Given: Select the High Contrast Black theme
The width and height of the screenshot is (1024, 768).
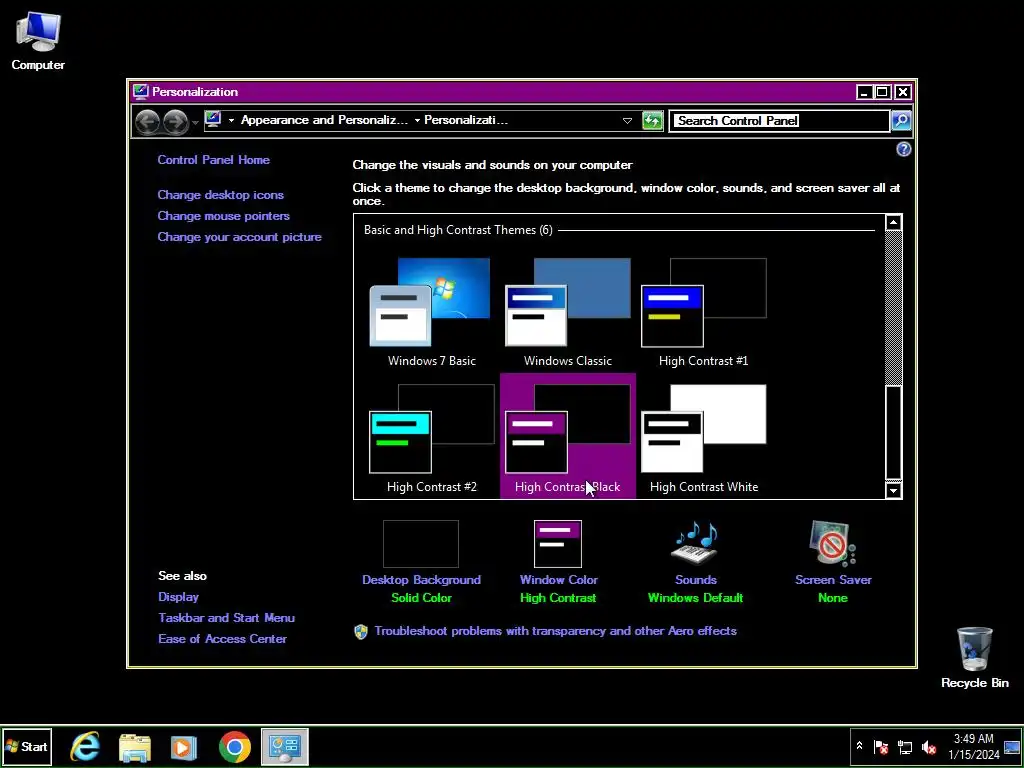Looking at the screenshot, I should (x=568, y=436).
